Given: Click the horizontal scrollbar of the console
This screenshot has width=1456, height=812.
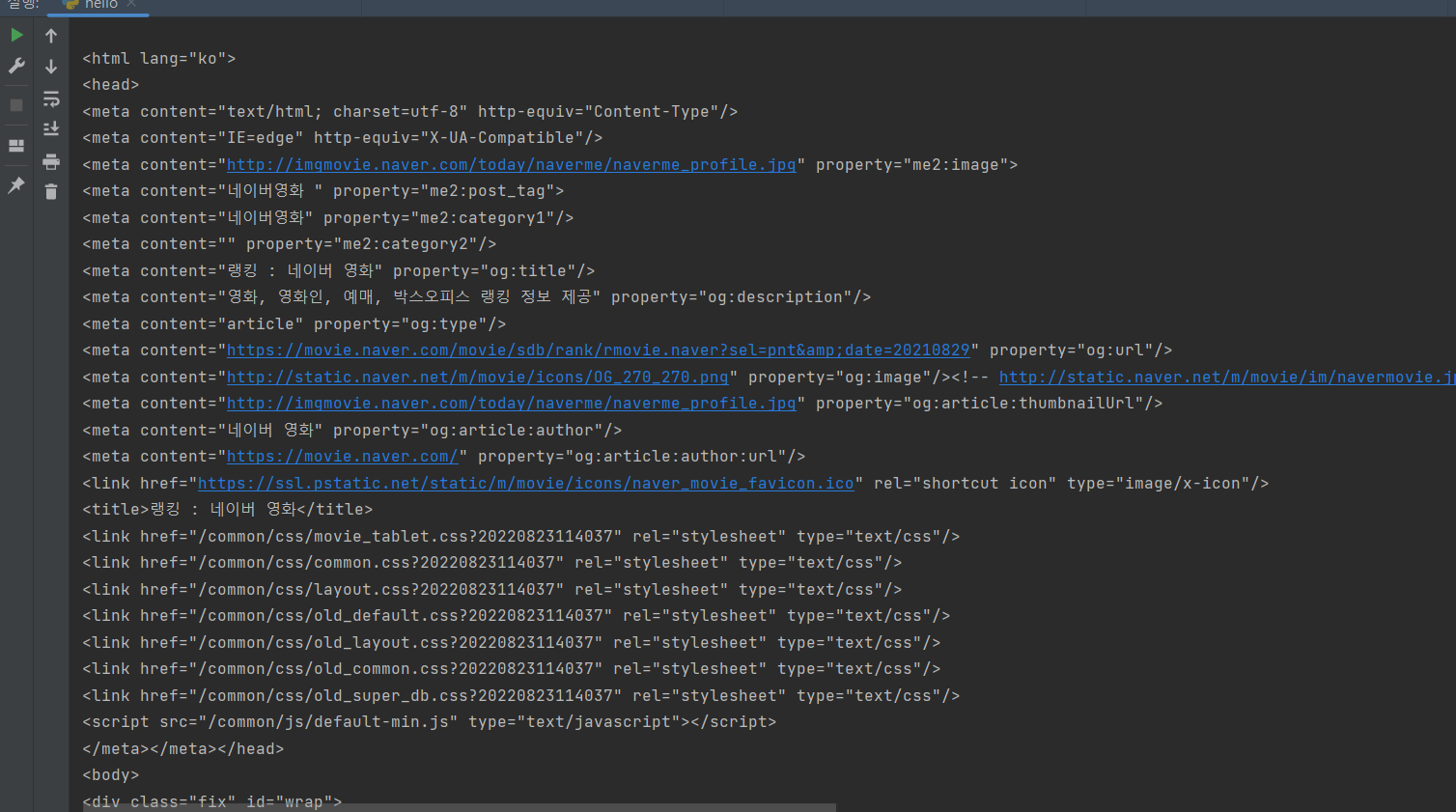Looking at the screenshot, I should 460,807.
